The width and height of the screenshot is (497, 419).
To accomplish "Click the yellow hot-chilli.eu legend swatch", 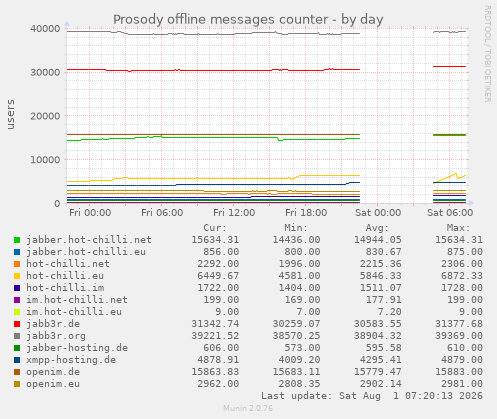I will point(17,276).
